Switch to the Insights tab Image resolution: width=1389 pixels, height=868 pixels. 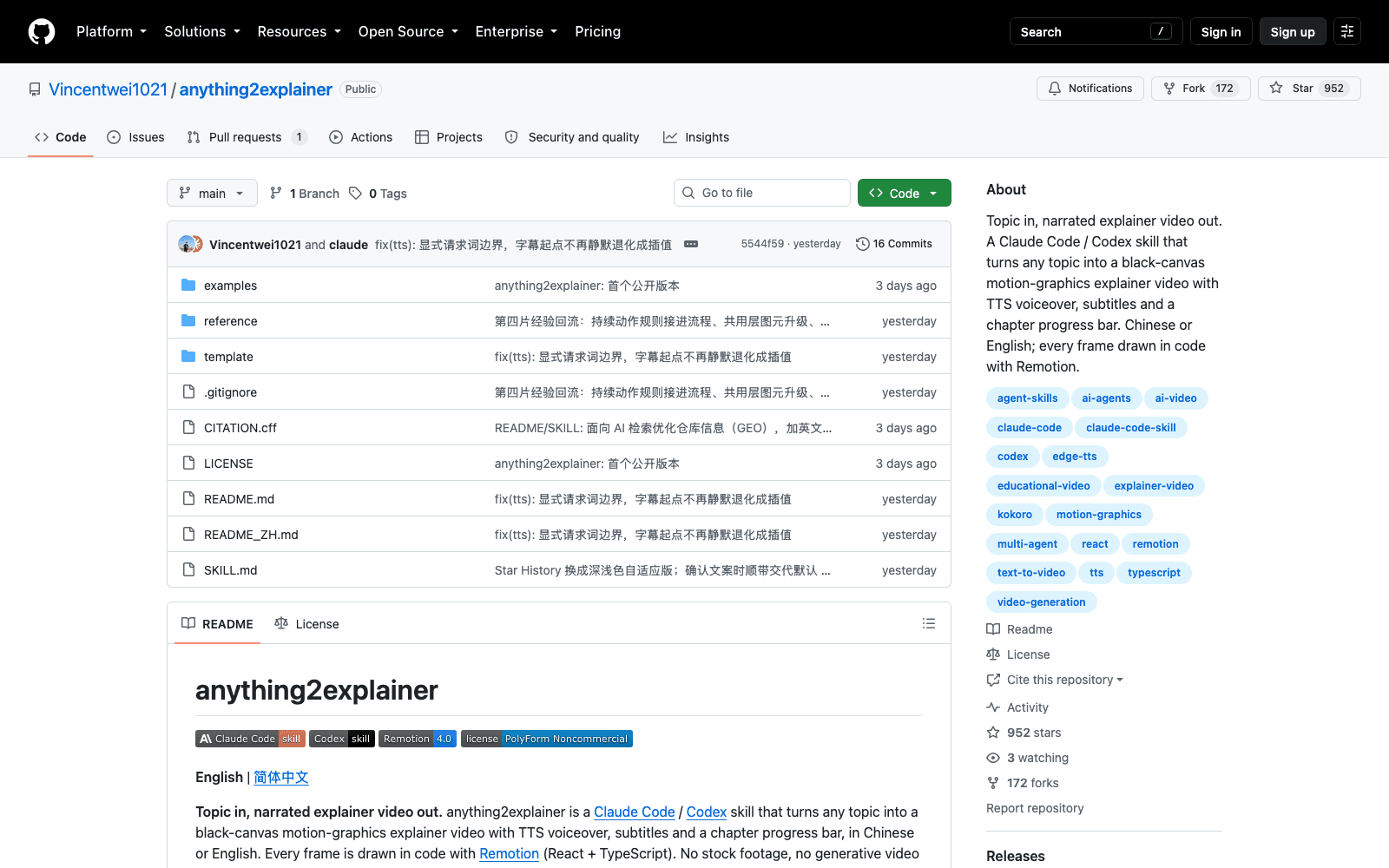click(696, 137)
